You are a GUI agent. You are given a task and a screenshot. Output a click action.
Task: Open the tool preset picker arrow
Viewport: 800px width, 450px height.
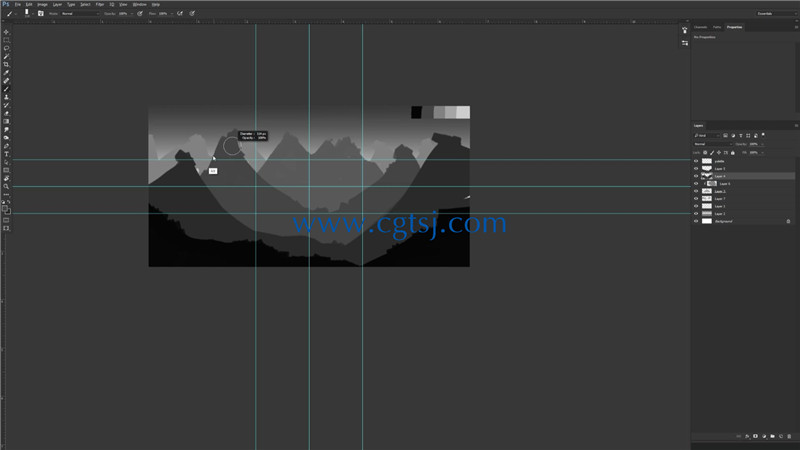point(15,14)
